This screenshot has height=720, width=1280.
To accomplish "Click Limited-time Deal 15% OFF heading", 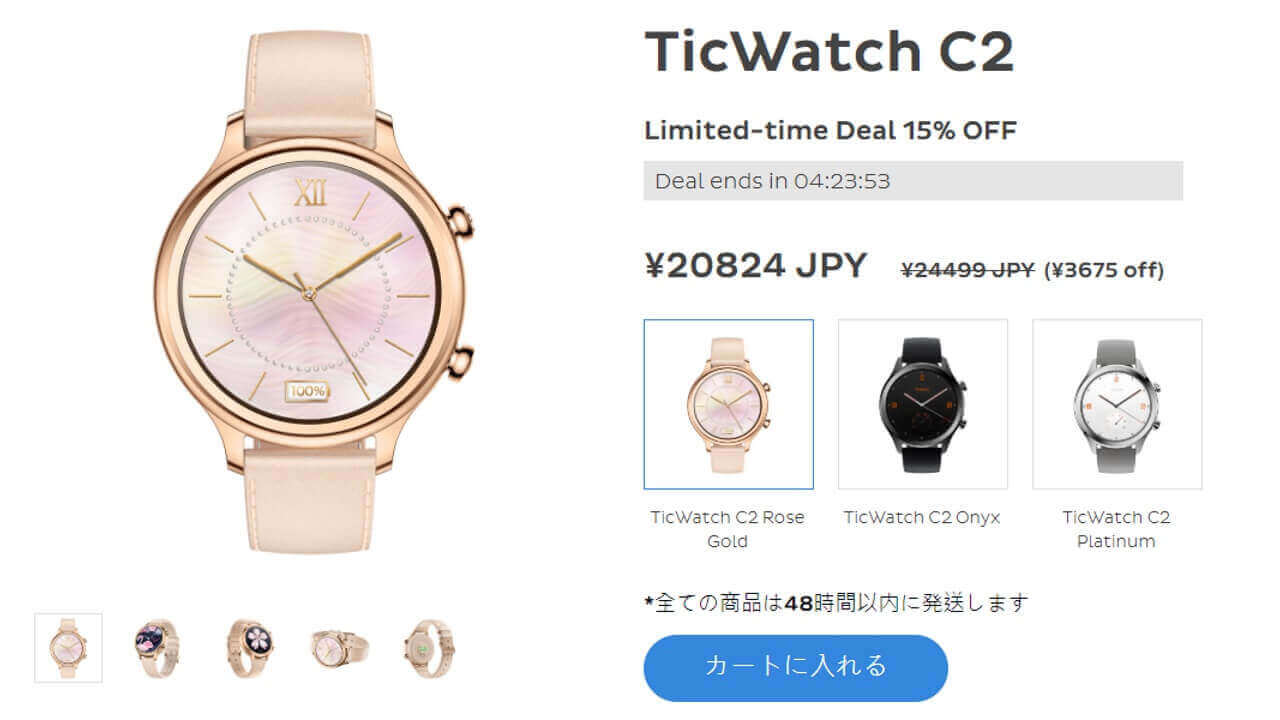I will [x=830, y=130].
